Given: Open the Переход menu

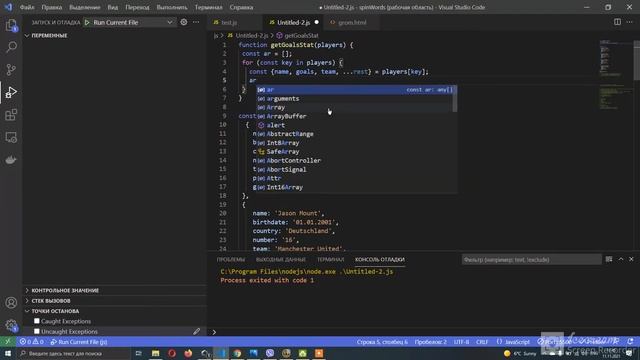Looking at the screenshot, I should 137,7.
